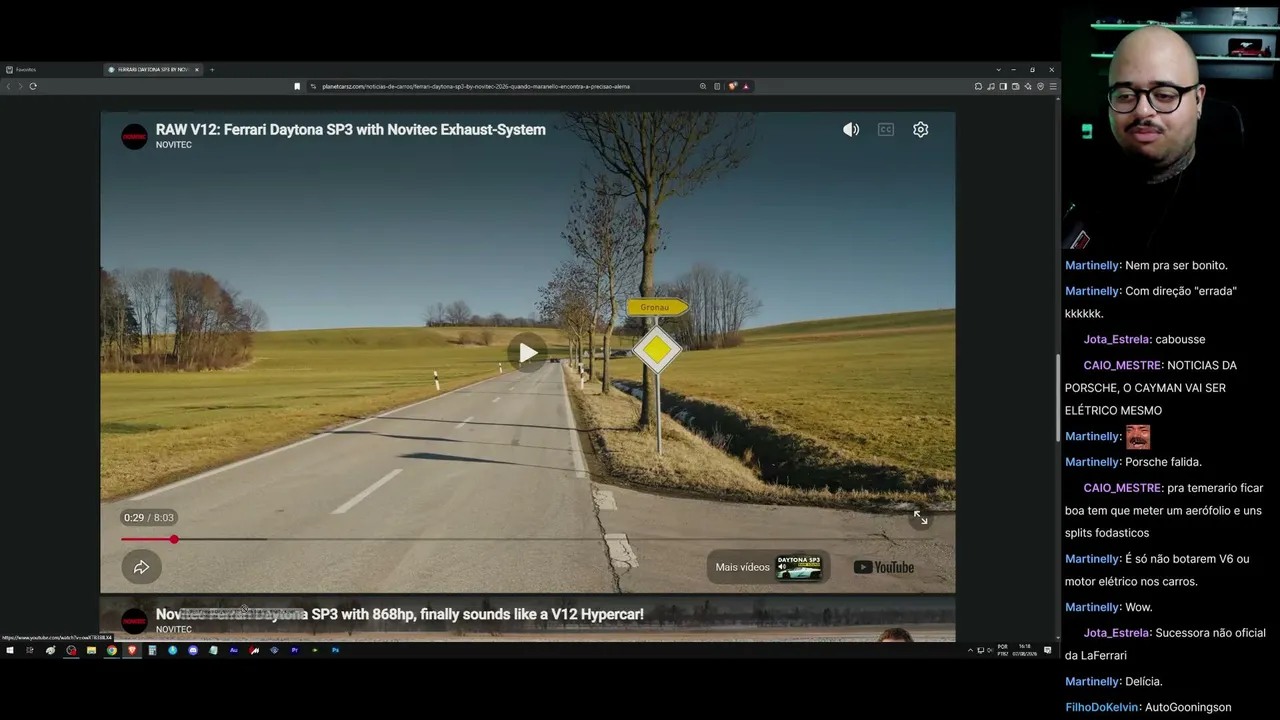Open Adobe Photoshop from the taskbar
This screenshot has height=720, width=1280.
(336, 650)
